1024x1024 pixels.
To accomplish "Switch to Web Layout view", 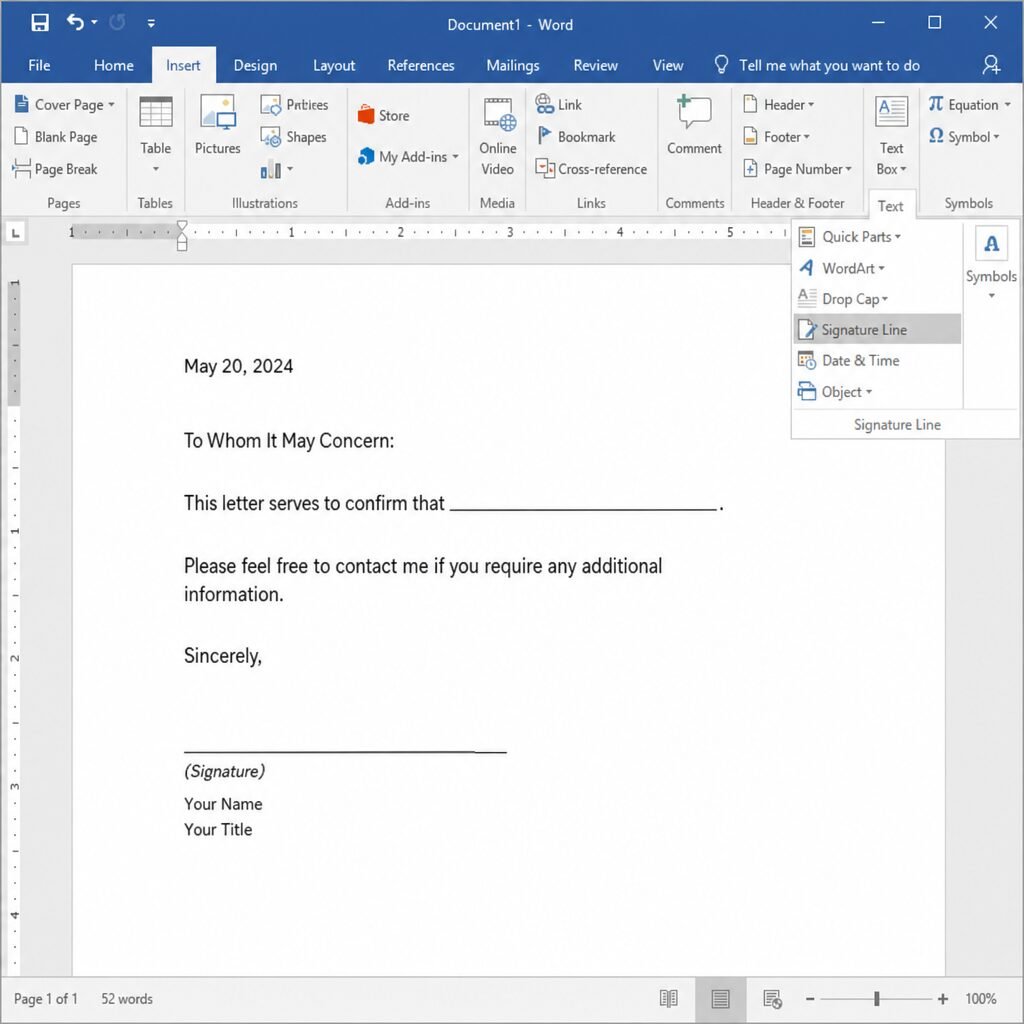I will [773, 999].
